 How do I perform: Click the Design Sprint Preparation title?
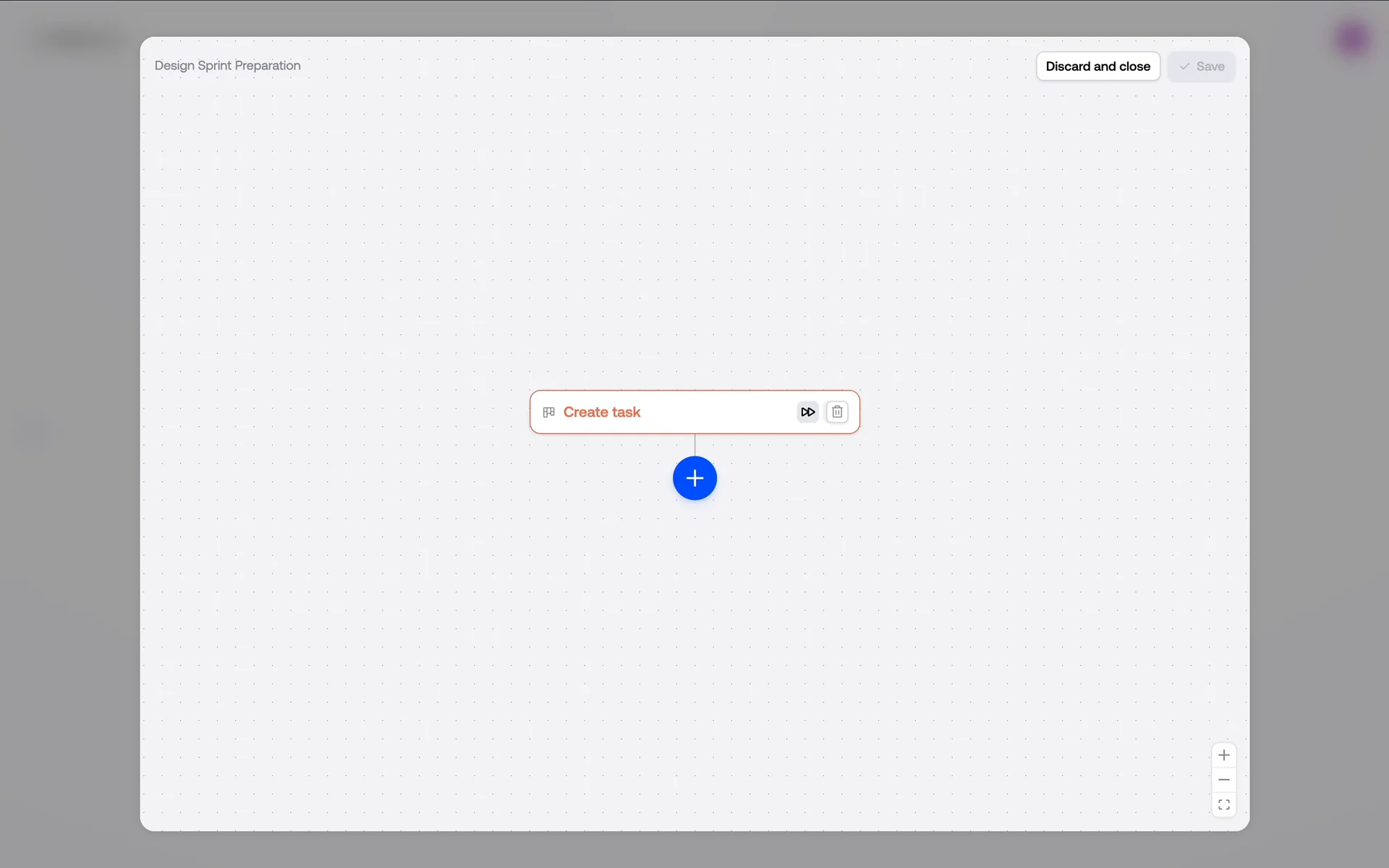pyautogui.click(x=227, y=66)
